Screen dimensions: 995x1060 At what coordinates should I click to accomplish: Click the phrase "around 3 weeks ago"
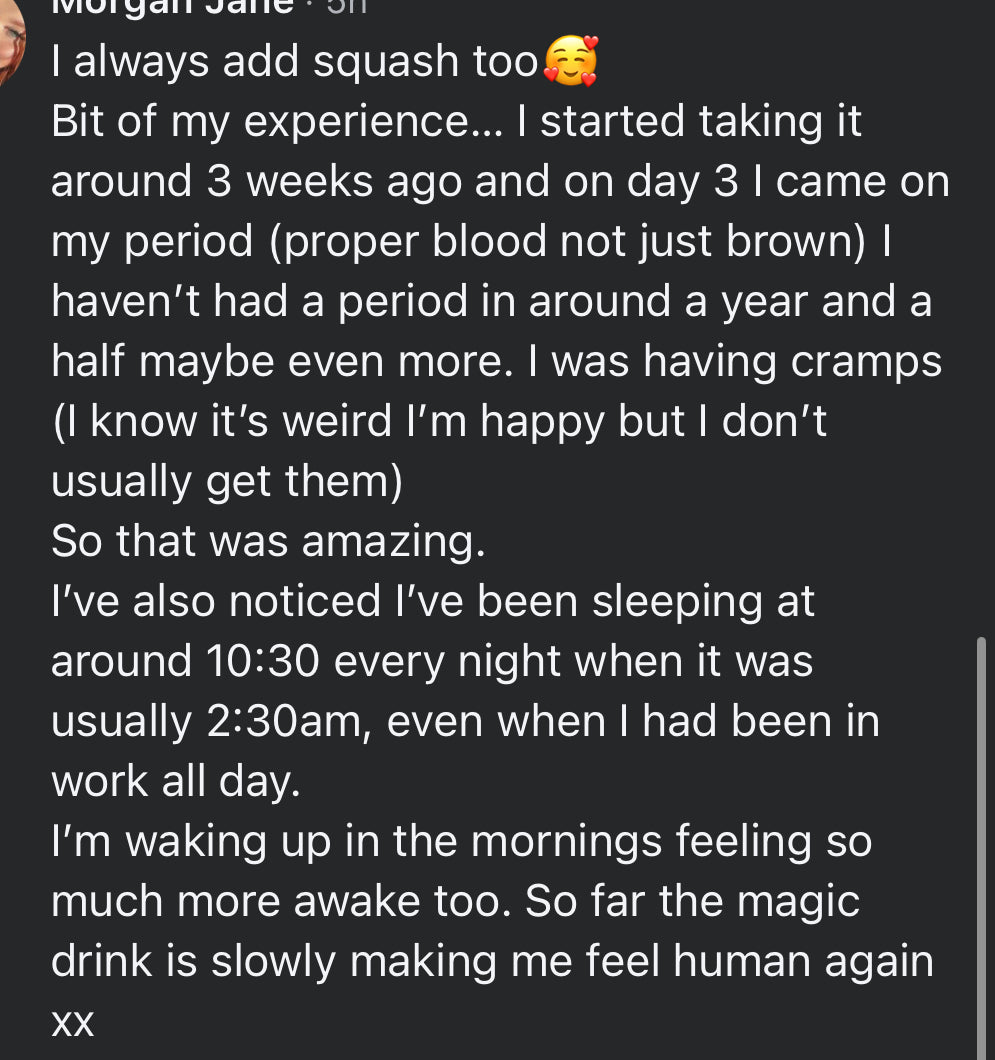click(257, 183)
